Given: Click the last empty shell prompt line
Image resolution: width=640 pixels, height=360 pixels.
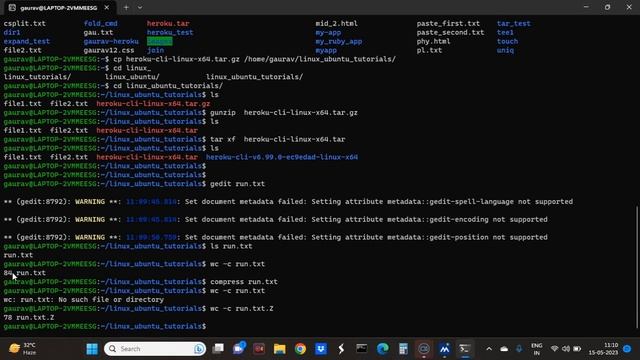Looking at the screenshot, I should 105,327.
